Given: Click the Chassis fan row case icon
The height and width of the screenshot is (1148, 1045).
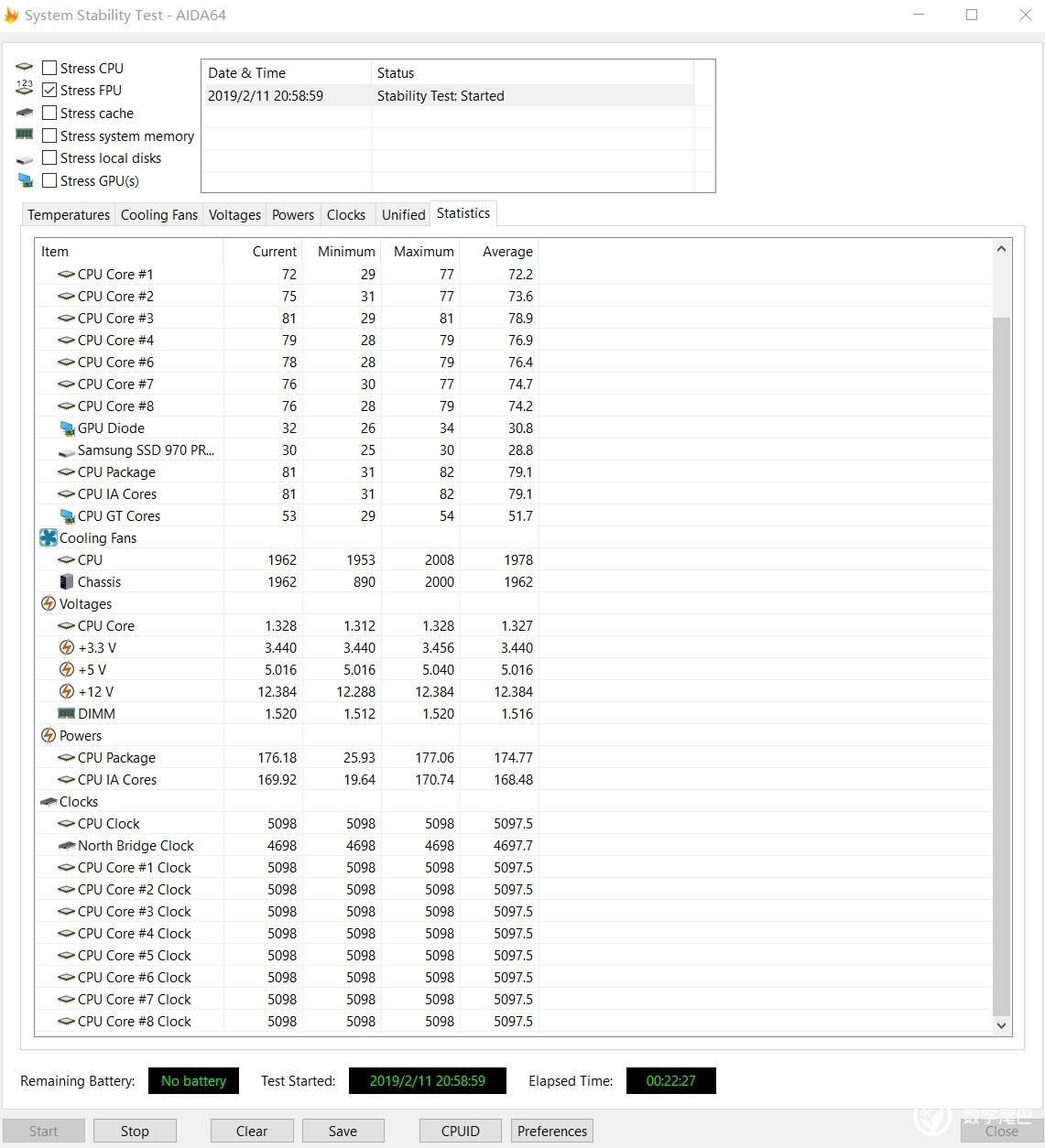Looking at the screenshot, I should (66, 581).
